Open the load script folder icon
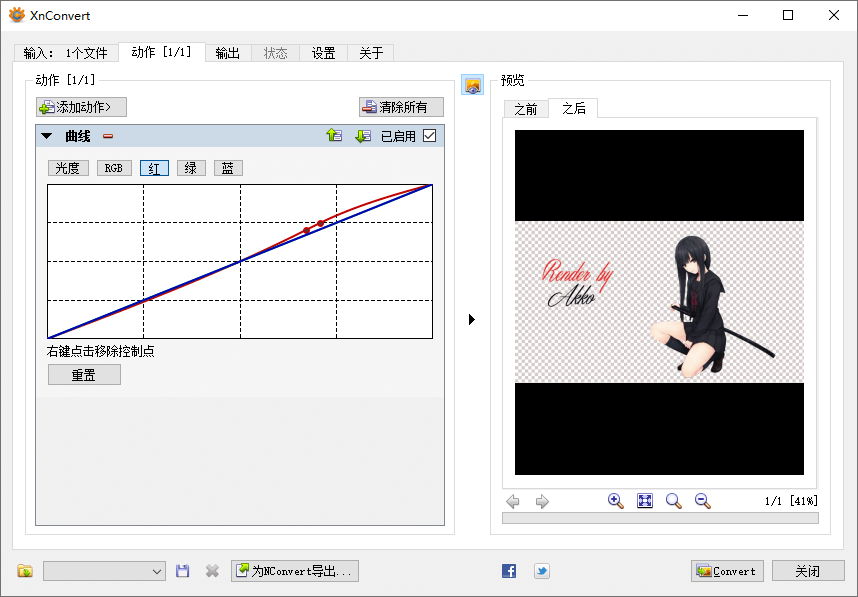 click(x=25, y=571)
